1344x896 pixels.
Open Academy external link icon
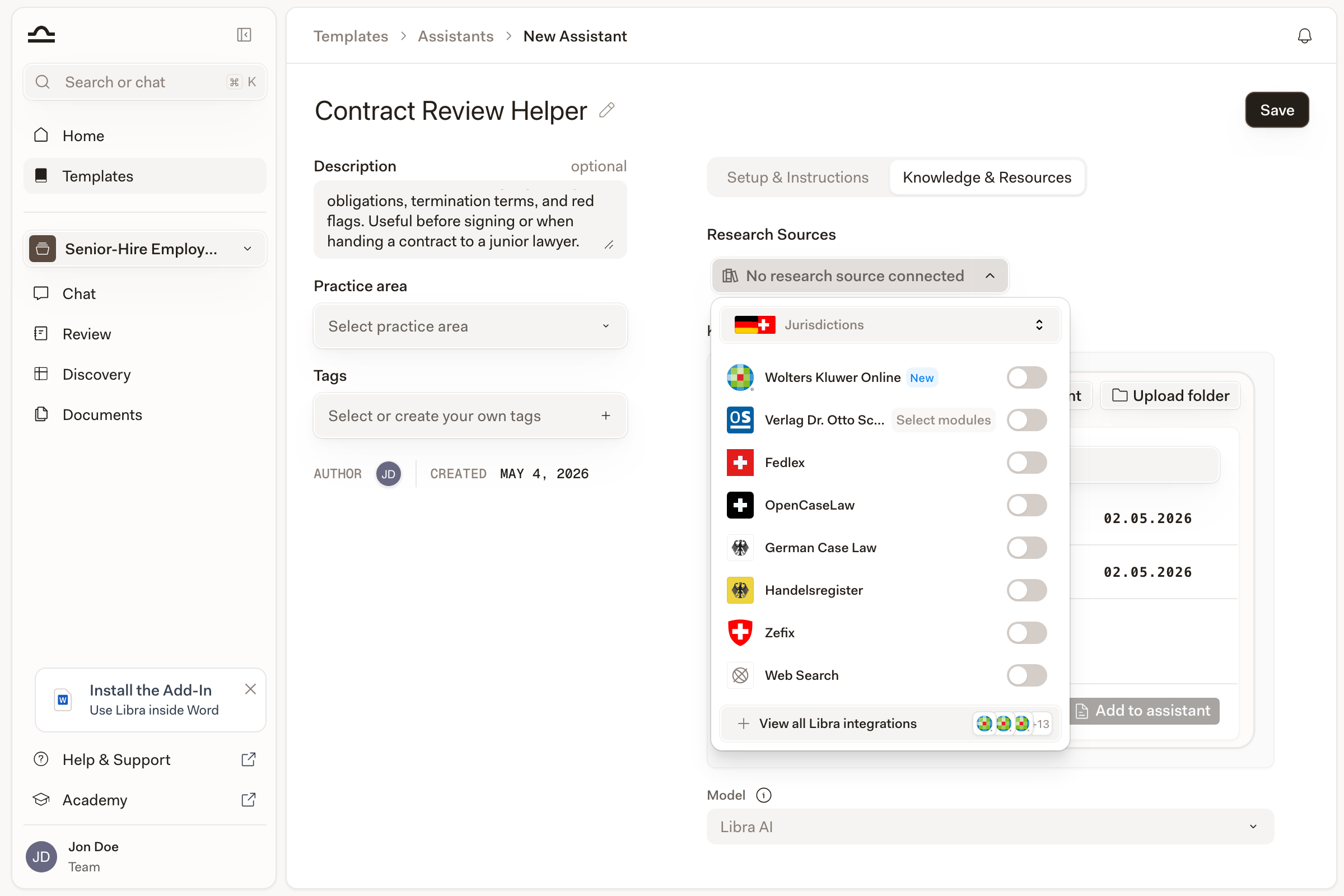click(249, 800)
